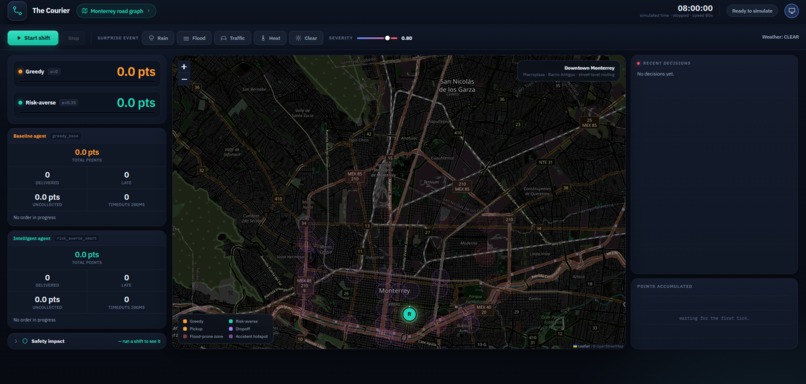Click the sun icon on Clear

298,38
